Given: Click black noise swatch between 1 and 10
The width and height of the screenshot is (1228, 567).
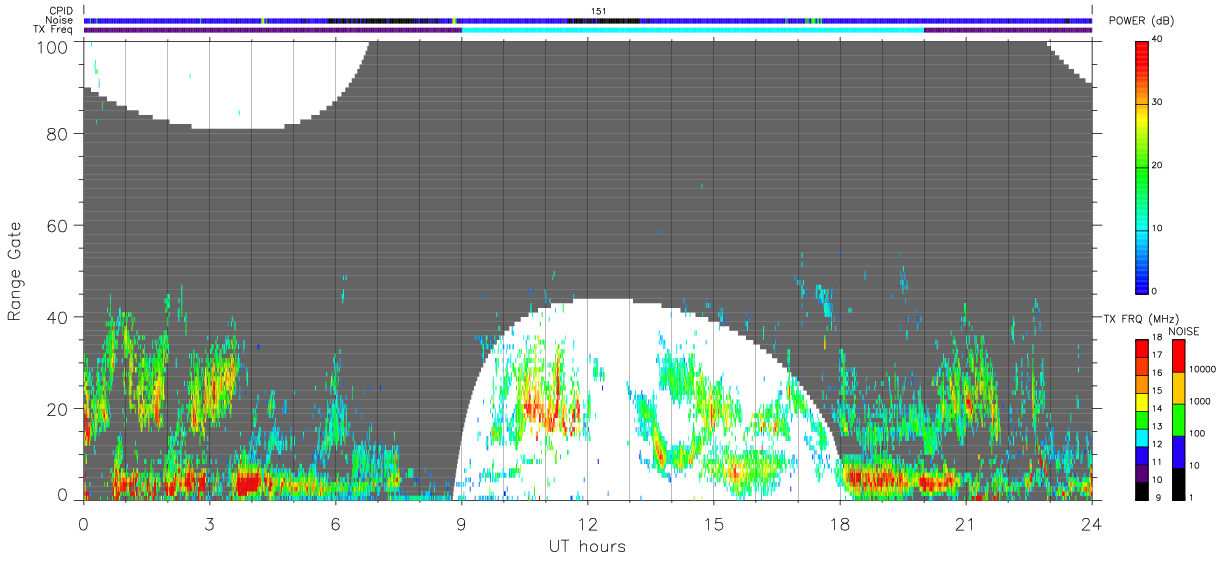Looking at the screenshot, I should [x=1180, y=484].
